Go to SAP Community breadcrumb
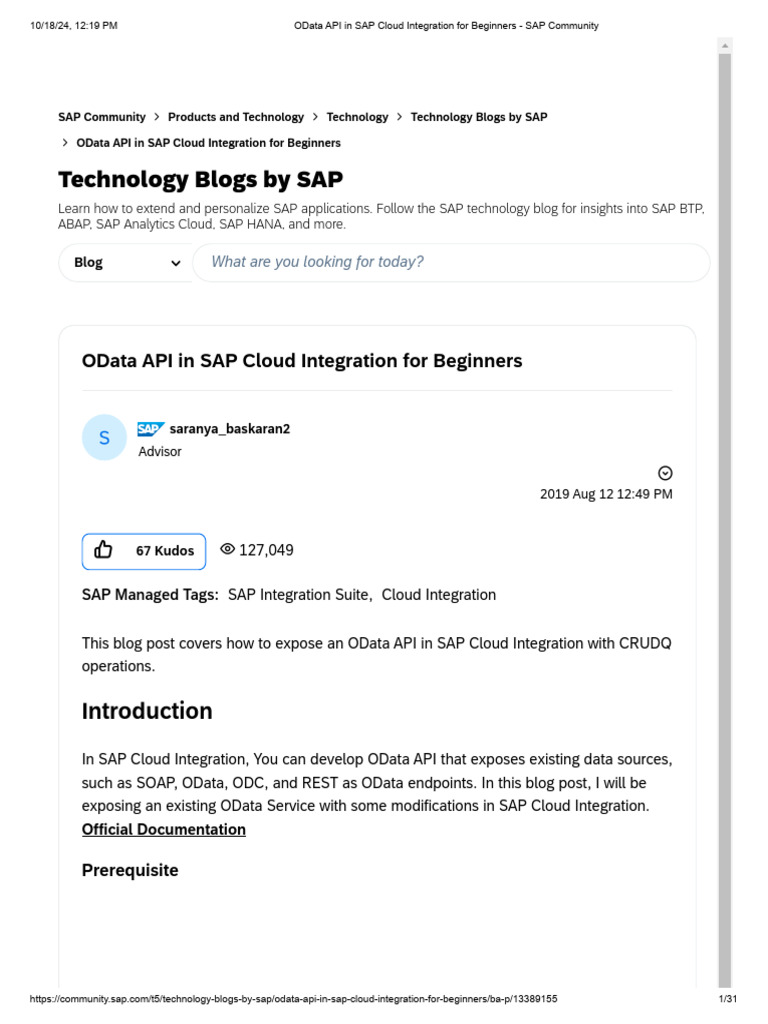This screenshot has width=768, height=1024. point(102,117)
